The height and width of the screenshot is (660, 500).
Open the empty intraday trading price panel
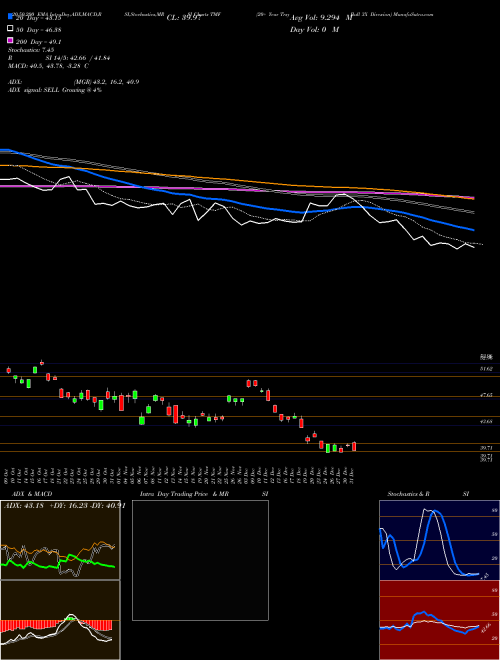200,560
